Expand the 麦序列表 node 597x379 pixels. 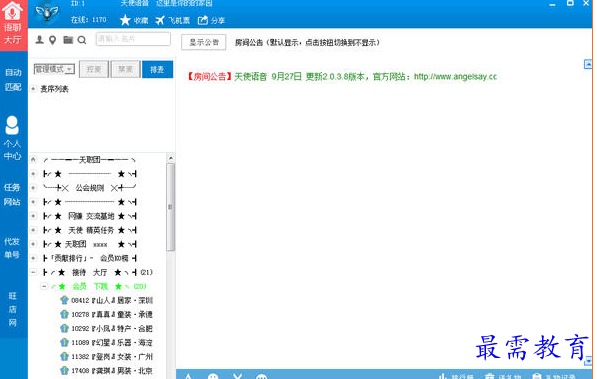pyautogui.click(x=34, y=89)
